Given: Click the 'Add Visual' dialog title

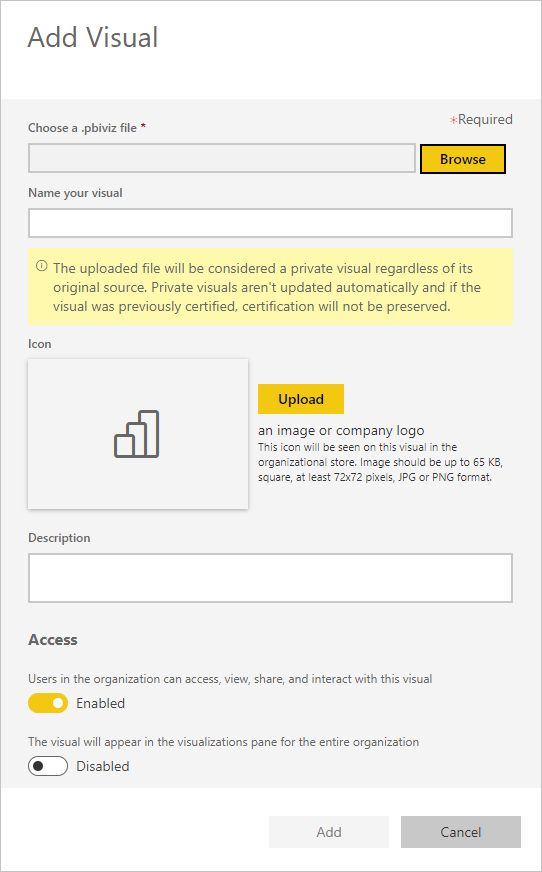Looking at the screenshot, I should coord(93,37).
